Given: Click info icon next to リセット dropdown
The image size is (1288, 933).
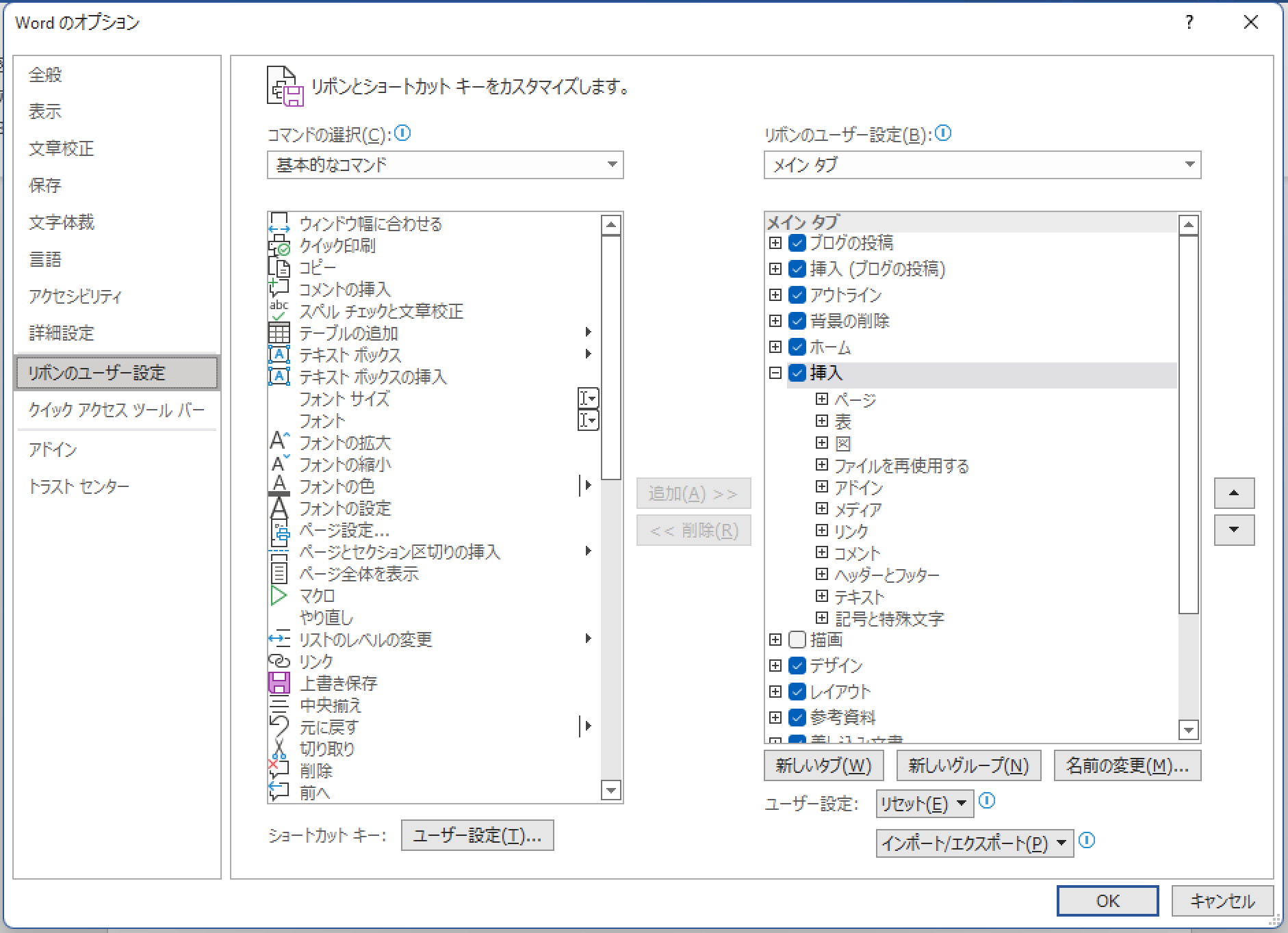Looking at the screenshot, I should [987, 801].
